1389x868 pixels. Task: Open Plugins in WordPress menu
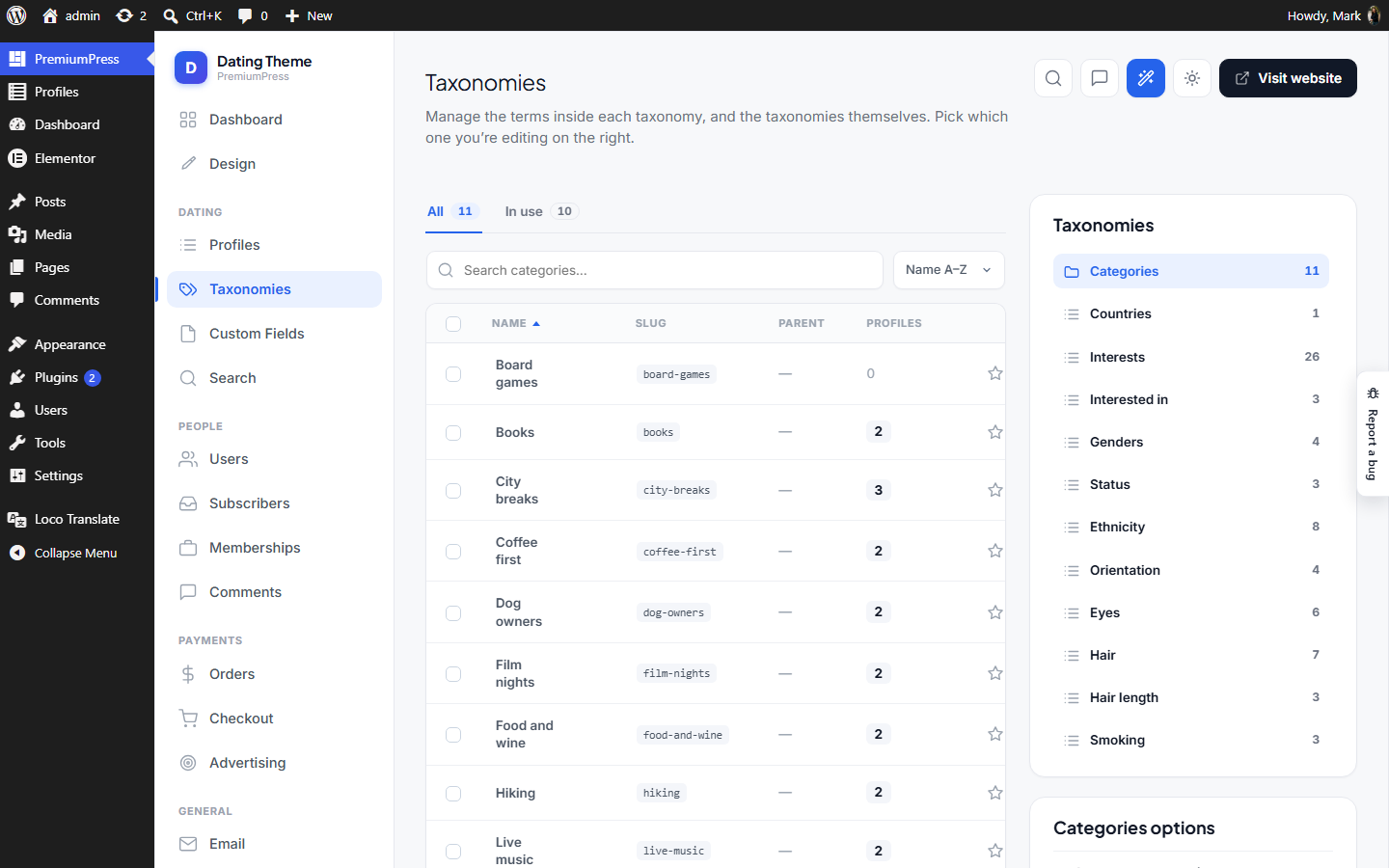click(x=77, y=377)
